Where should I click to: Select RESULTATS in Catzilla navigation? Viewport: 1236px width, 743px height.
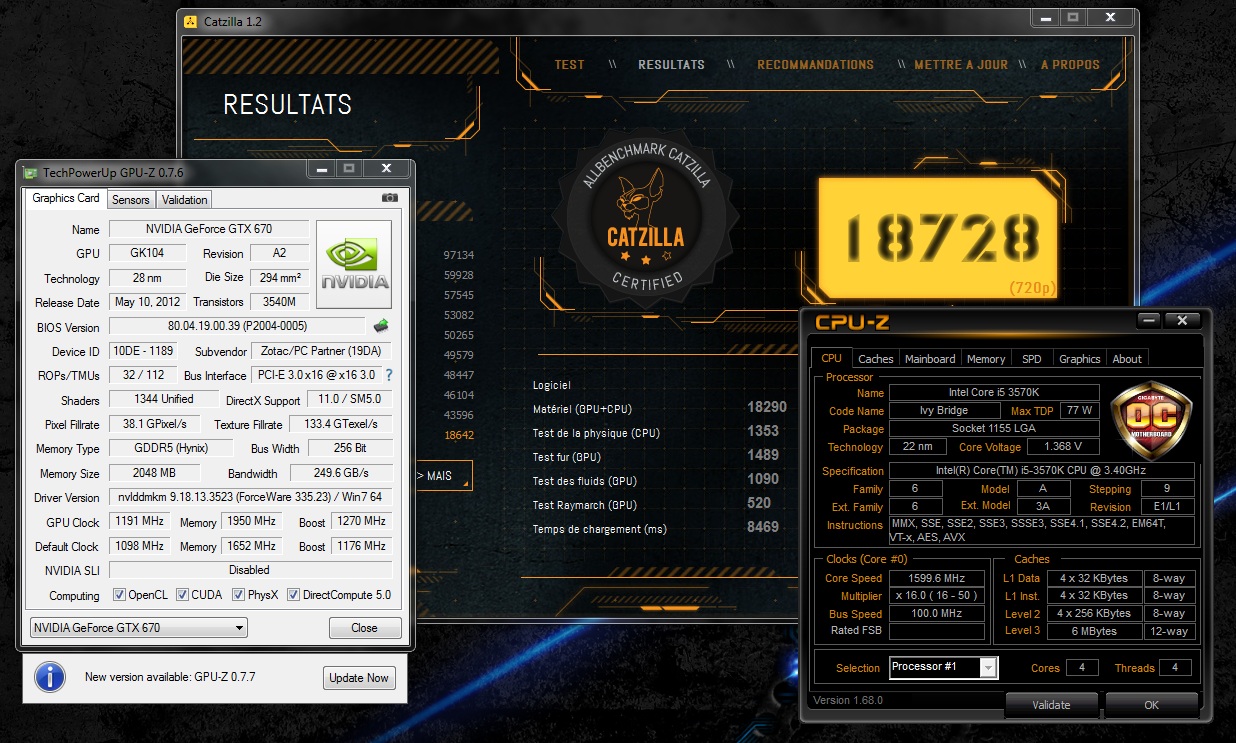coord(672,65)
